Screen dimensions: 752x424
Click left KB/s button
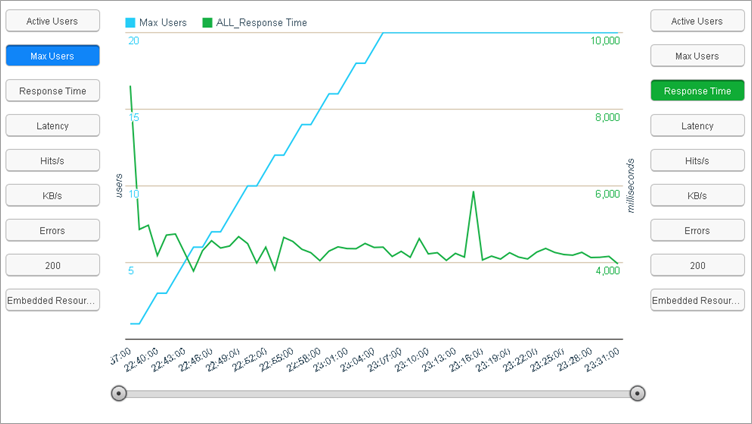point(53,195)
